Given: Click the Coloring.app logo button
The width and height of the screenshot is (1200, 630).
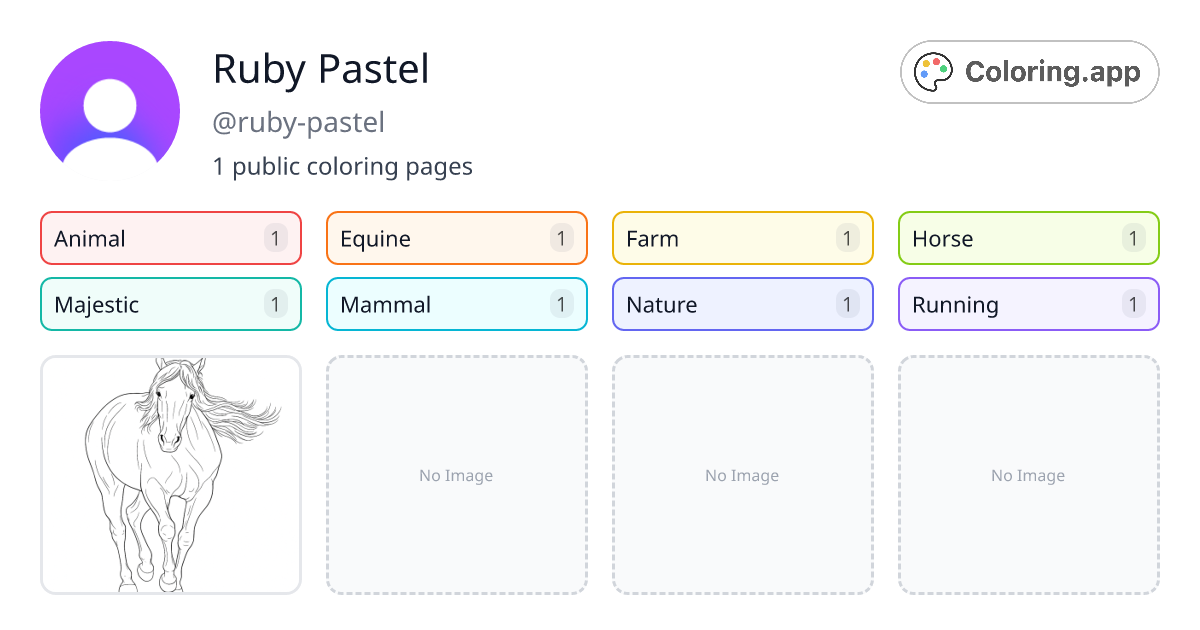Looking at the screenshot, I should [1030, 72].
